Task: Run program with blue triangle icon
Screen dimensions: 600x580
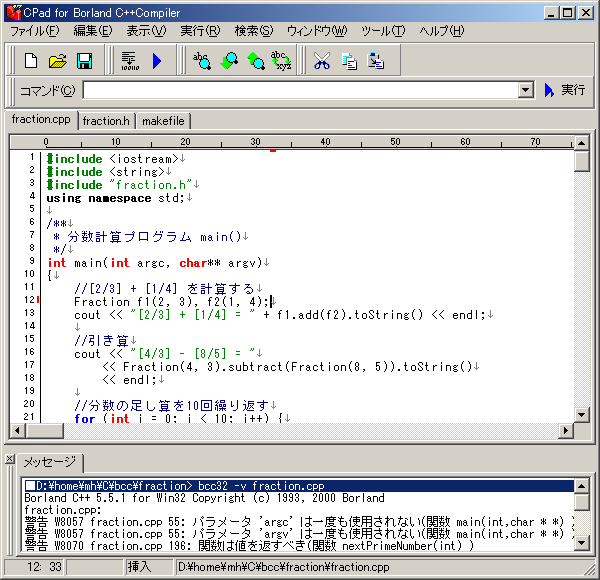Action: point(157,61)
